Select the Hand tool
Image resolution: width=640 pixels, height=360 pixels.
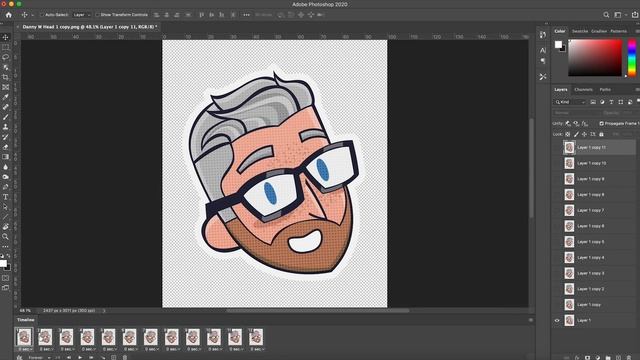coord(5,227)
